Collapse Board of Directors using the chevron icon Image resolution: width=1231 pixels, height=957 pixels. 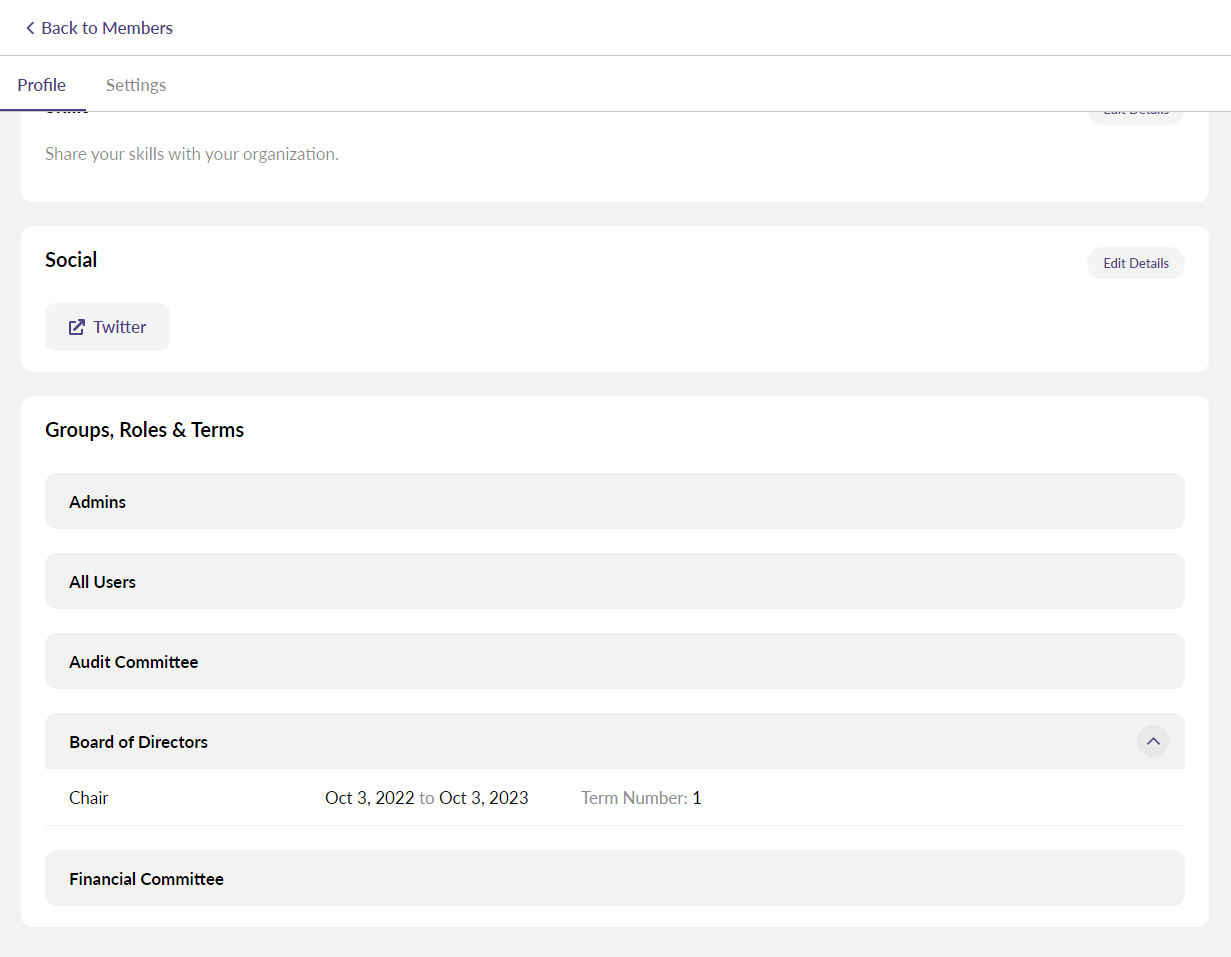[1152, 741]
